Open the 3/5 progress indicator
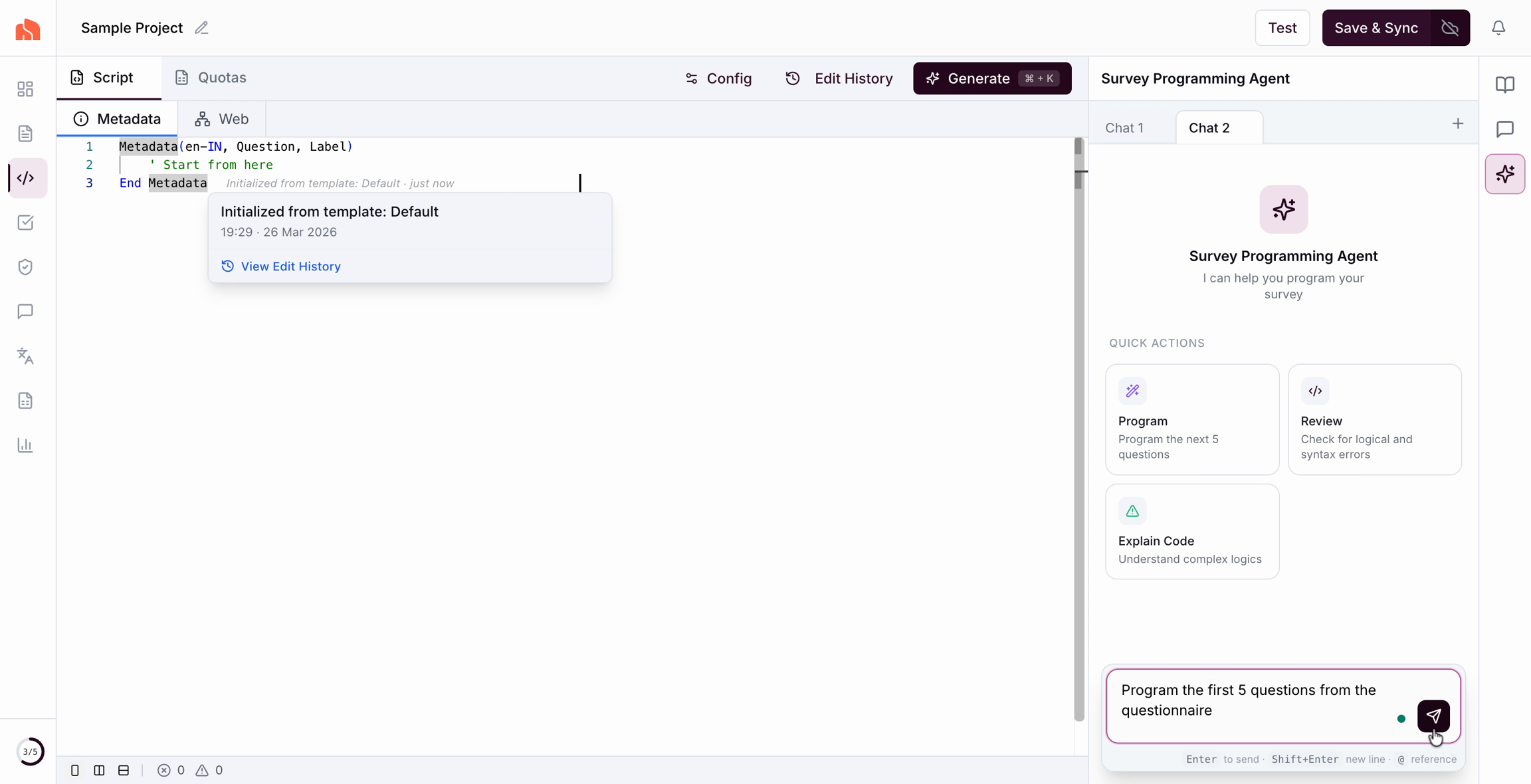This screenshot has width=1531, height=784. pos(30,751)
